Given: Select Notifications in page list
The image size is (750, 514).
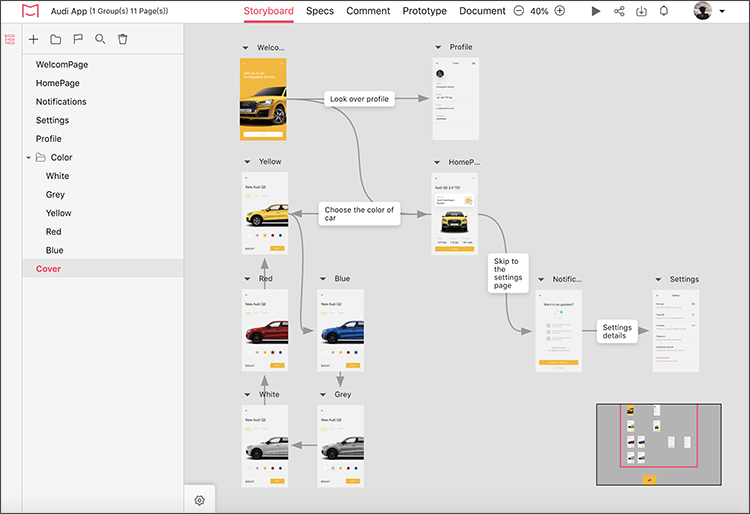Looking at the screenshot, I should tap(103, 102).
